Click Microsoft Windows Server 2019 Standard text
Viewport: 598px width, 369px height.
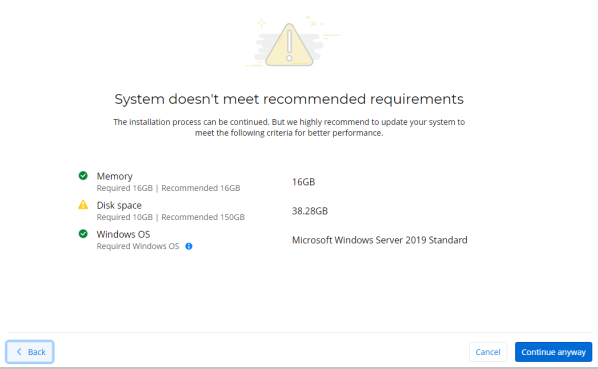[379, 240]
